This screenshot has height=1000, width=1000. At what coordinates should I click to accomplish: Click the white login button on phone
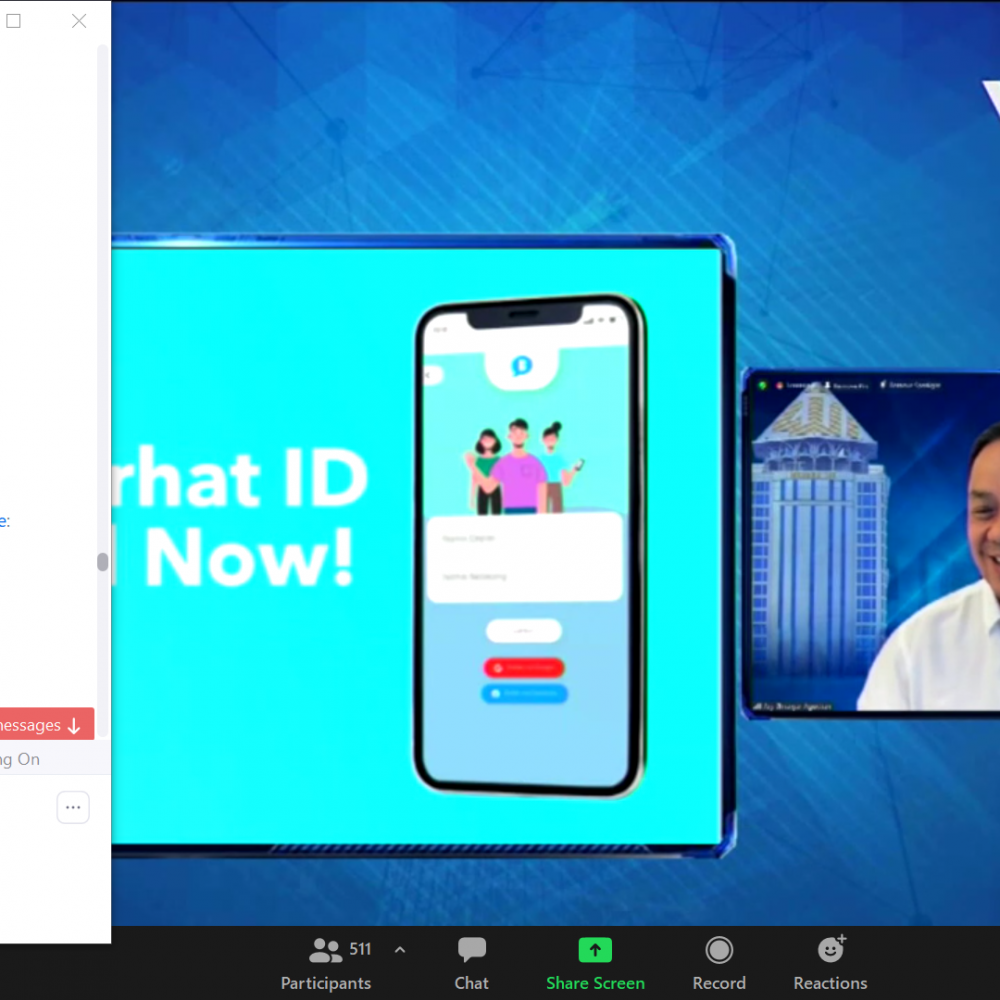(523, 631)
